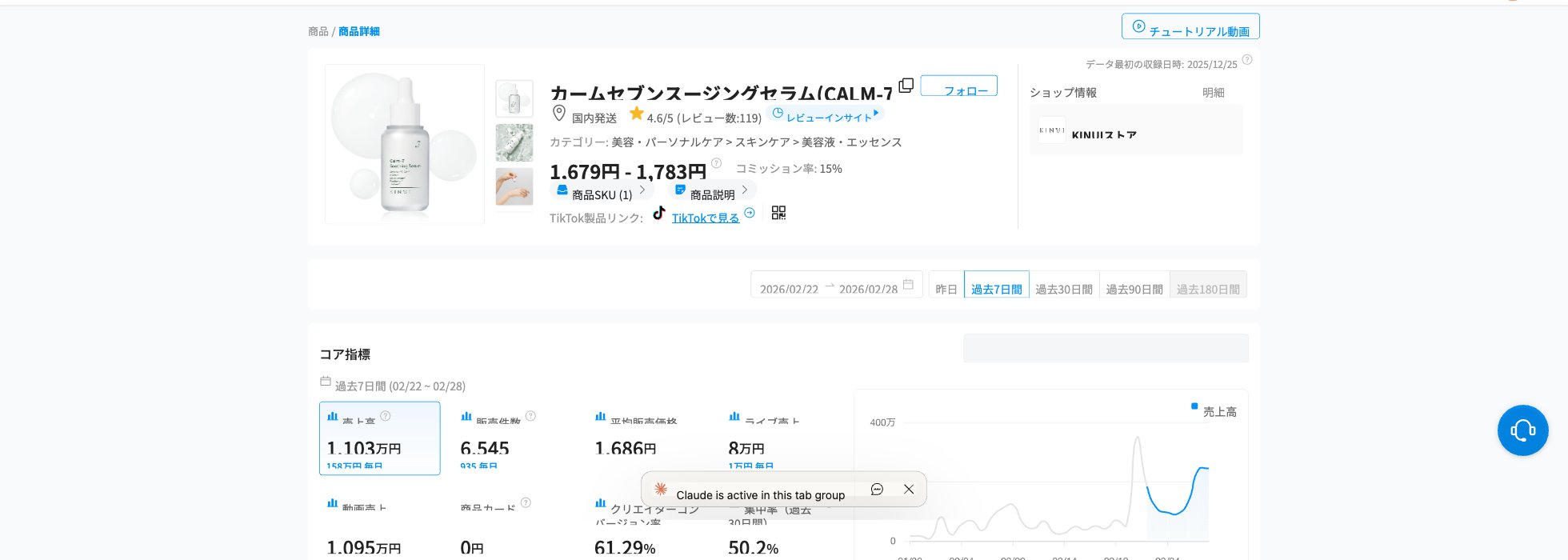Expand 商品説明 section
Image resolution: width=1568 pixels, height=560 pixels.
tap(712, 191)
